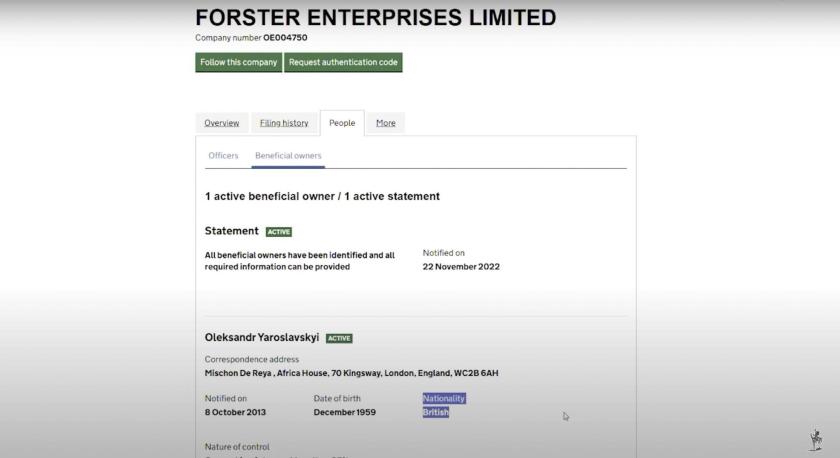
Task: Click the date 22 November 2022
Action: point(461,267)
